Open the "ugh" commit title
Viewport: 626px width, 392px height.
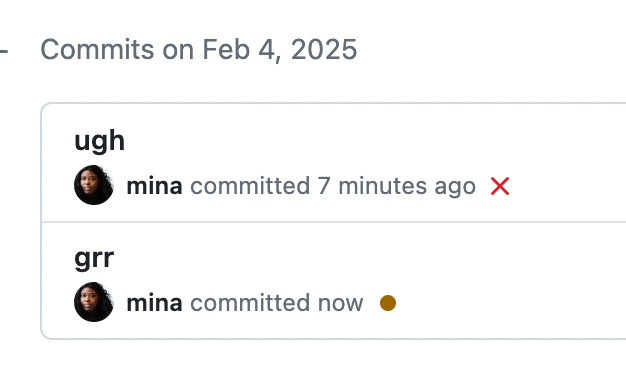pyautogui.click(x=99, y=141)
